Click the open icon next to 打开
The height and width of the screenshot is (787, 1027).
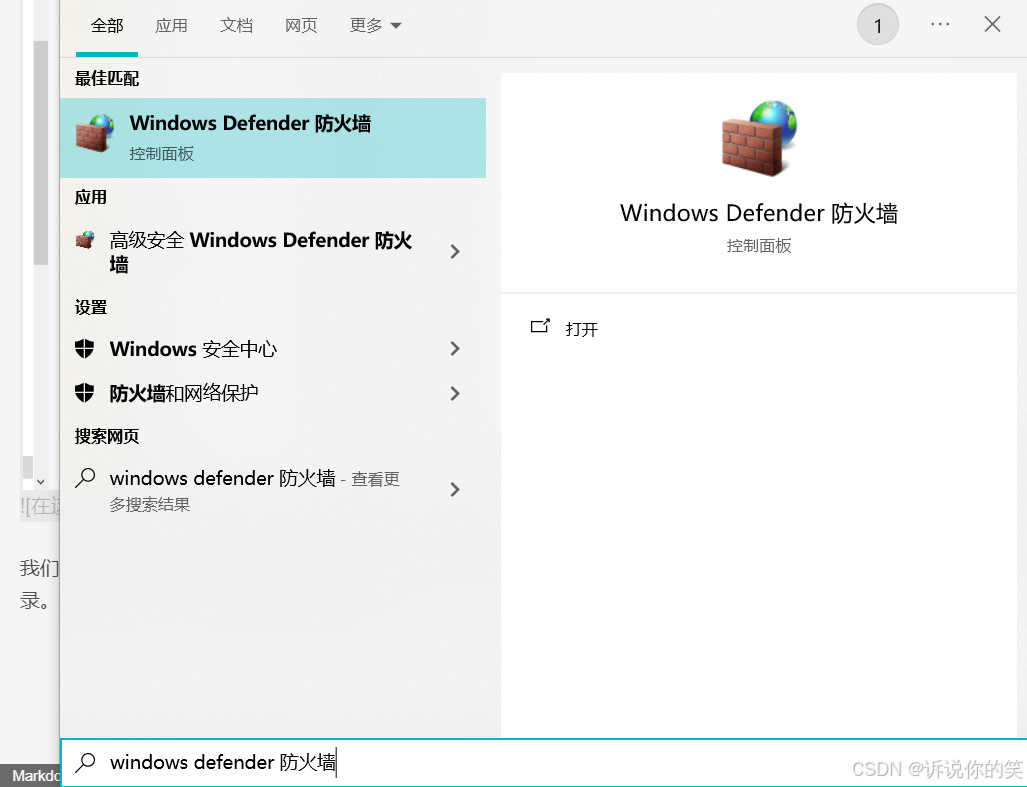click(540, 326)
